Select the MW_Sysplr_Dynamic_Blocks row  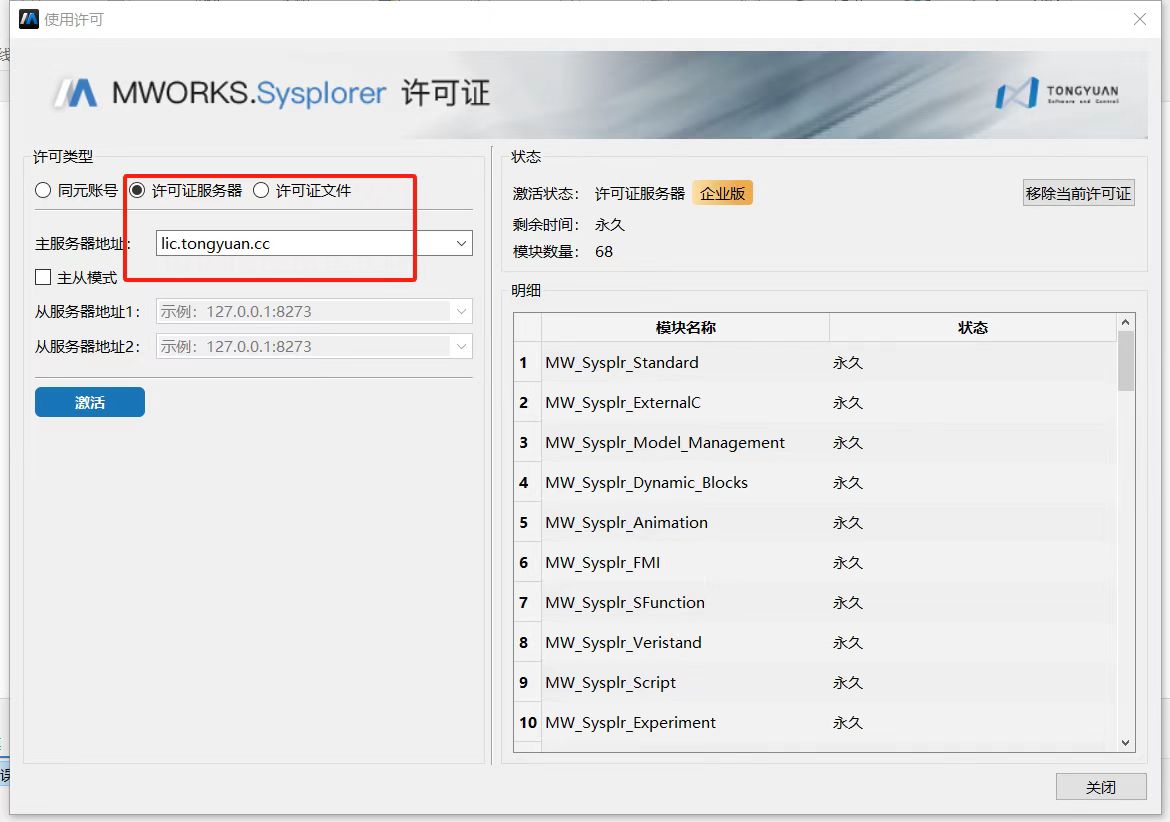tap(815, 483)
